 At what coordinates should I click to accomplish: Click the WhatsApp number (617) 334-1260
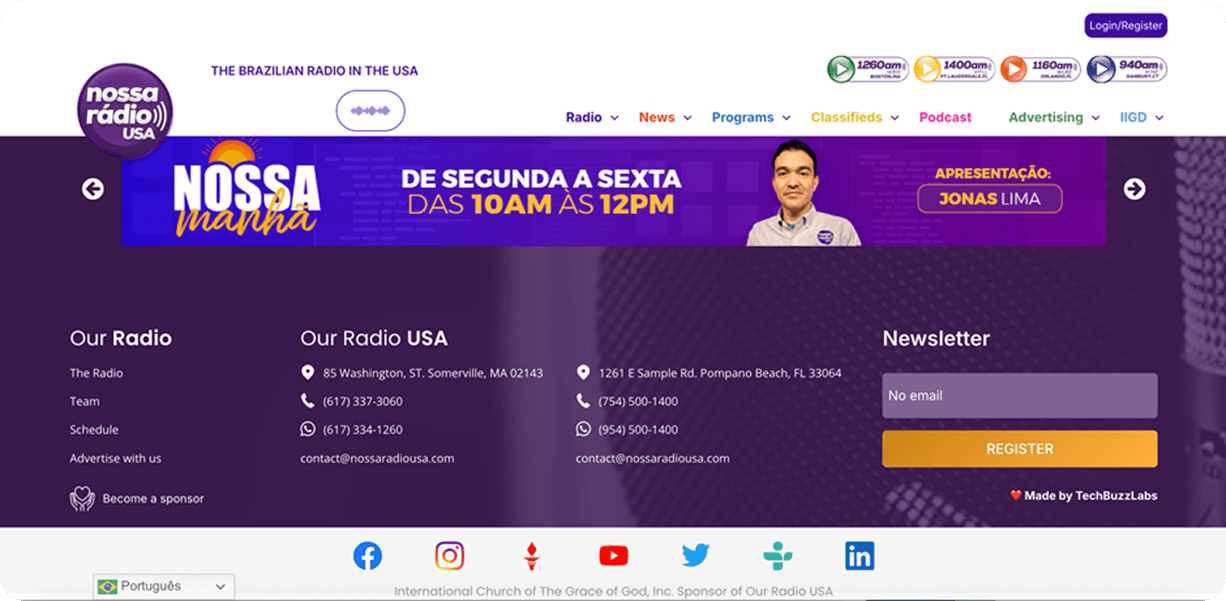click(x=363, y=429)
